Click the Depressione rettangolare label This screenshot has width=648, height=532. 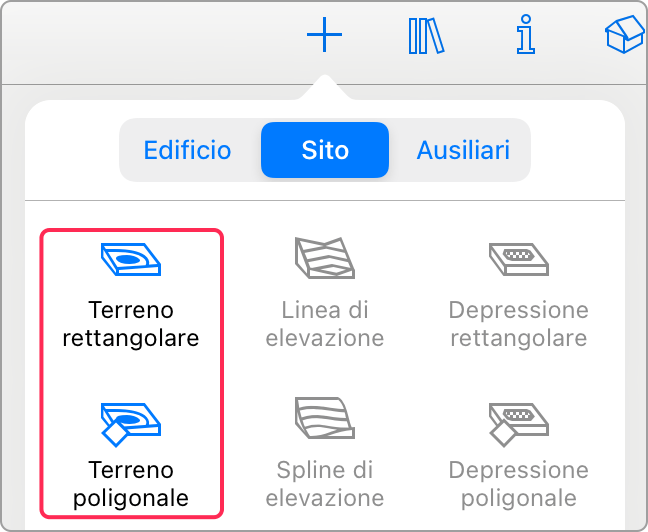tap(519, 324)
